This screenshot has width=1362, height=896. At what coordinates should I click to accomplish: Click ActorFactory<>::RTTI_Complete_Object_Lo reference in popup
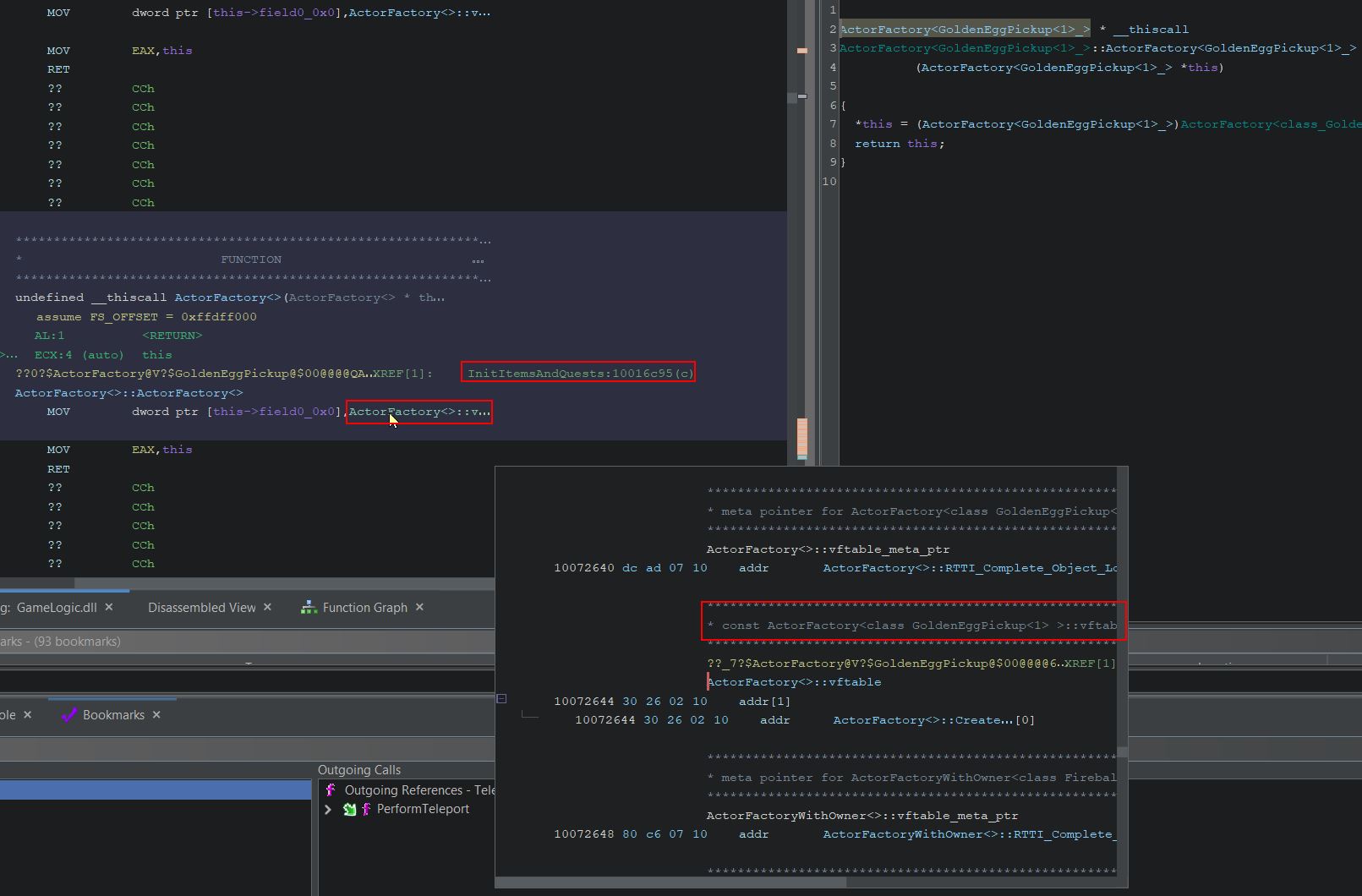tap(970, 568)
